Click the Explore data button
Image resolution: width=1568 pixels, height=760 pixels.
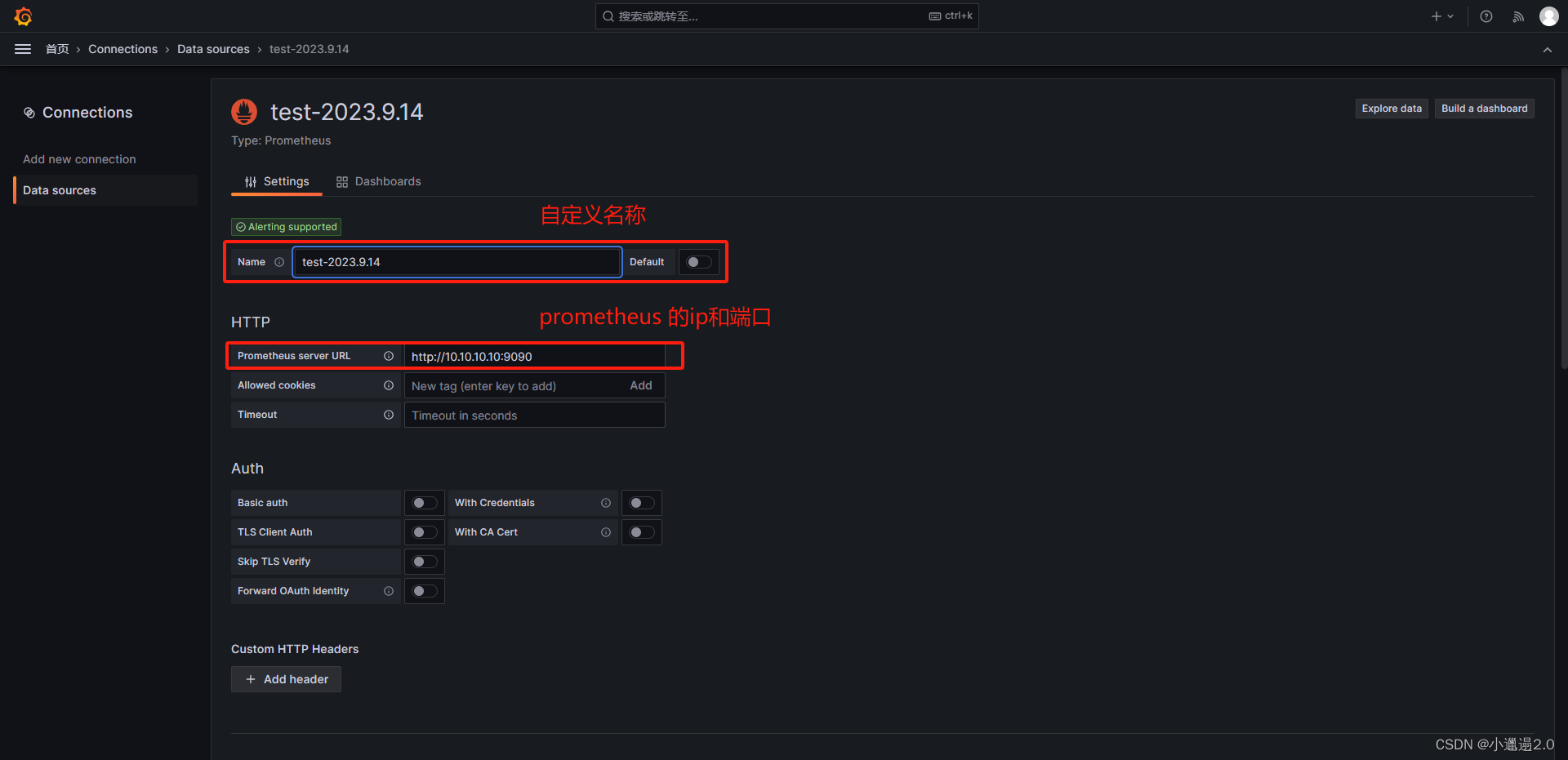coord(1392,109)
